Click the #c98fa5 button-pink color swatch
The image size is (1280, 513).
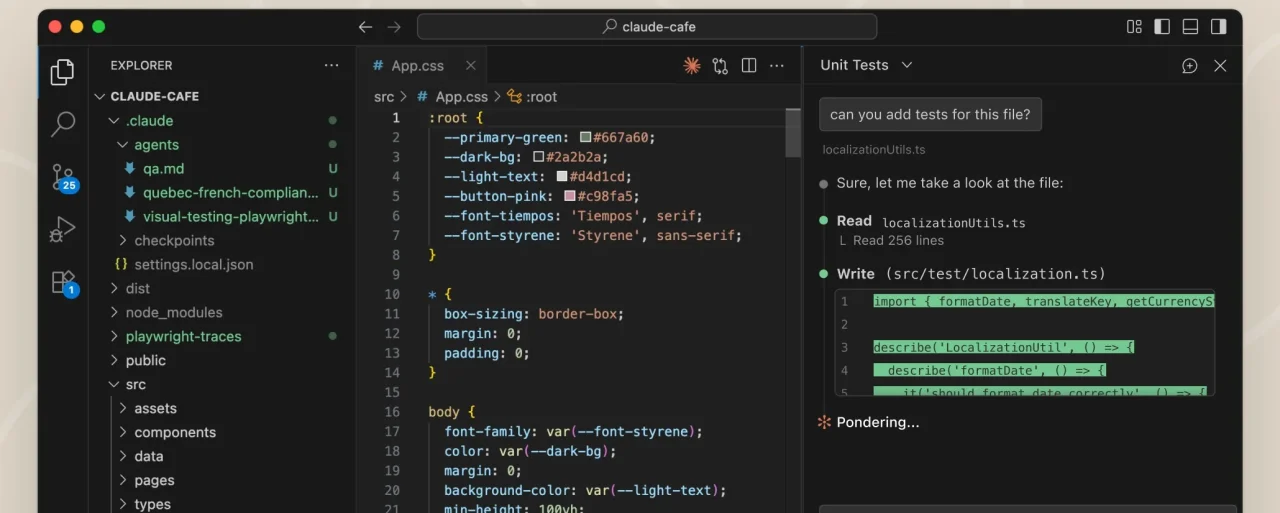click(569, 196)
